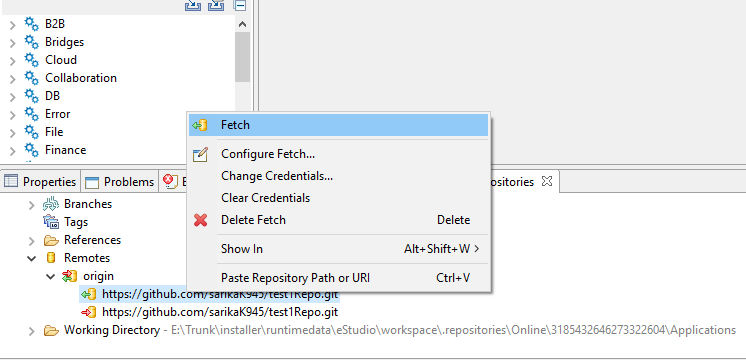Click the B2B category gear icon
Image resolution: width=746 pixels, height=360 pixels.
[x=31, y=24]
